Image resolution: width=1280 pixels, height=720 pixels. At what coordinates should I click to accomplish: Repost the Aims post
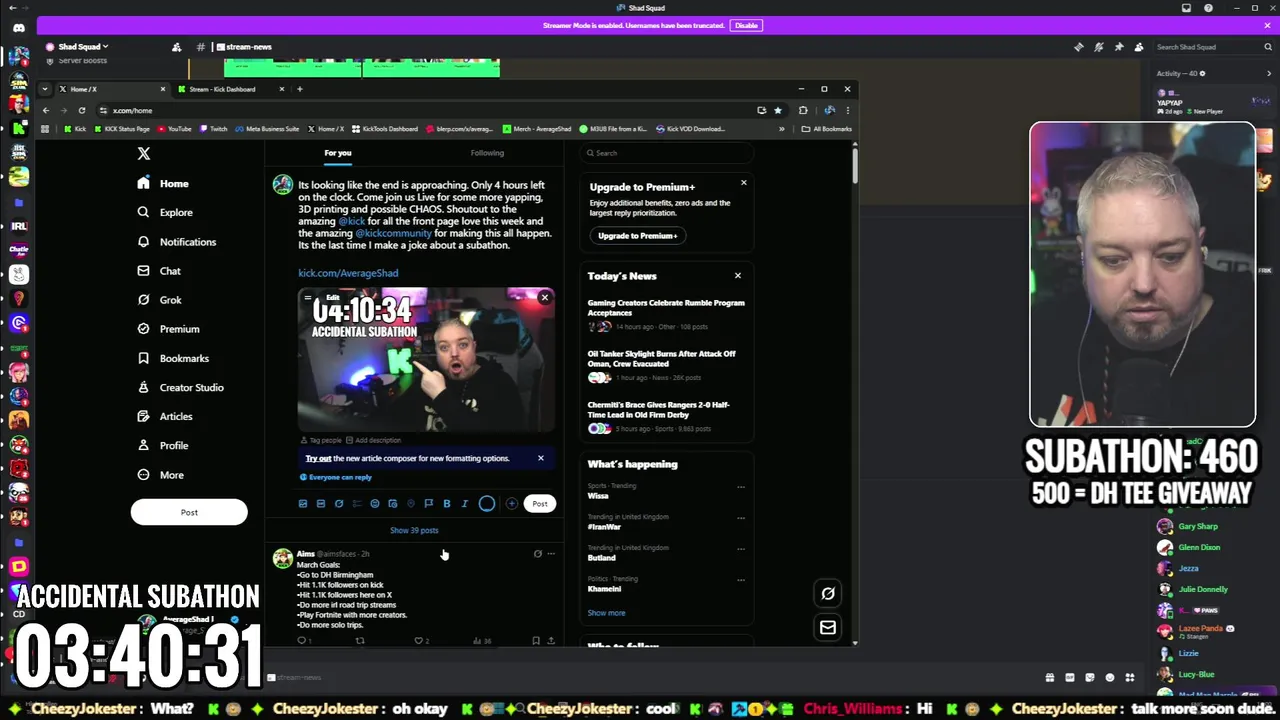click(360, 640)
